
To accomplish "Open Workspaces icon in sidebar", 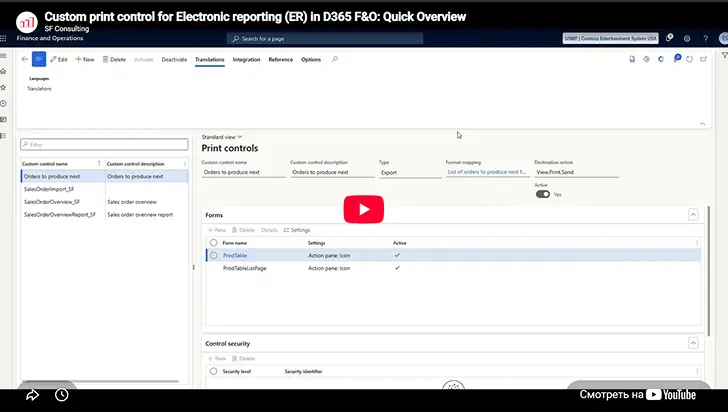I will (3, 119).
